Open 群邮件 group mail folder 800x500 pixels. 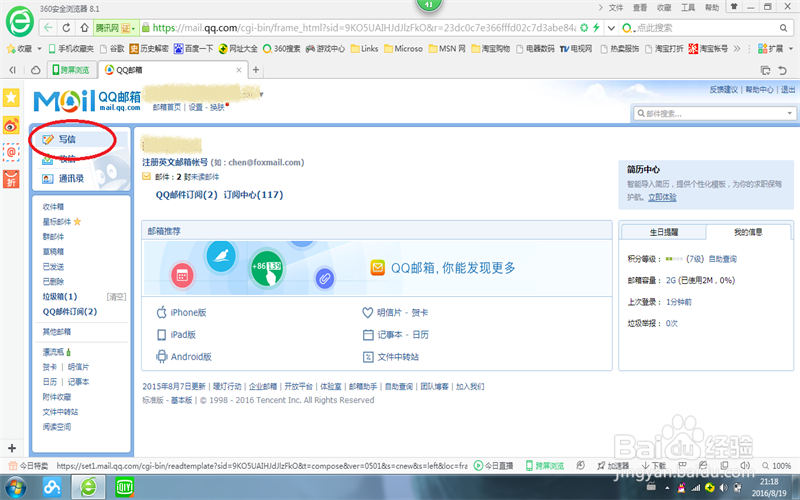pyautogui.click(x=53, y=237)
